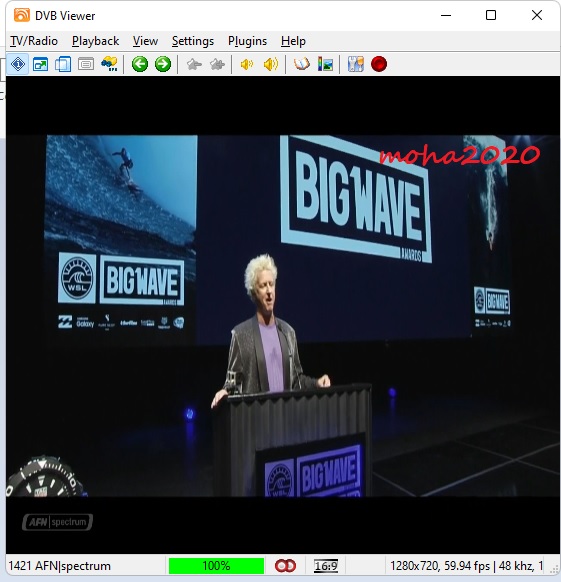Close the DVB Viewer window
This screenshot has width=561, height=582.
click(536, 15)
